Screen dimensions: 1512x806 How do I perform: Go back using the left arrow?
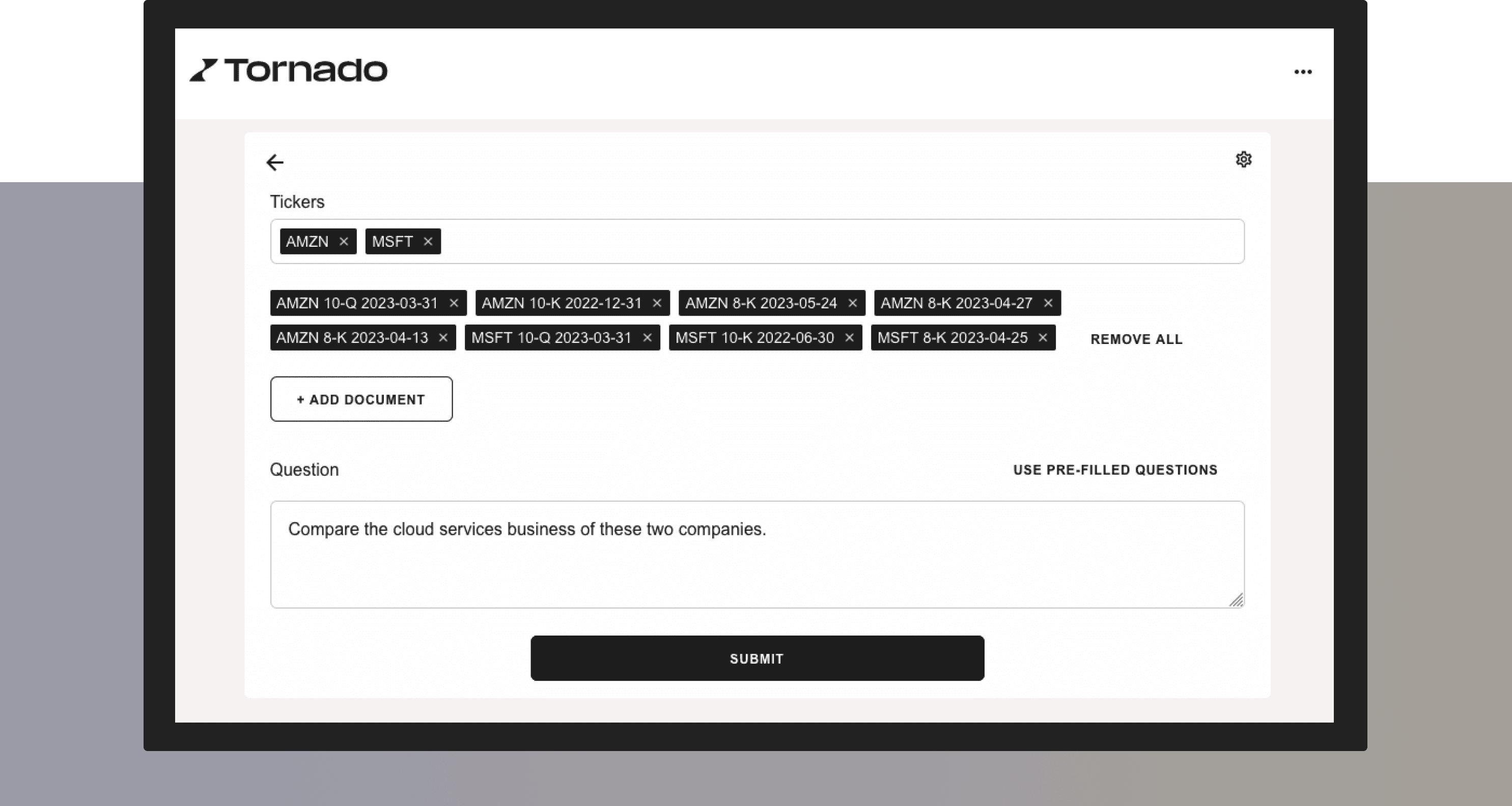[x=275, y=162]
